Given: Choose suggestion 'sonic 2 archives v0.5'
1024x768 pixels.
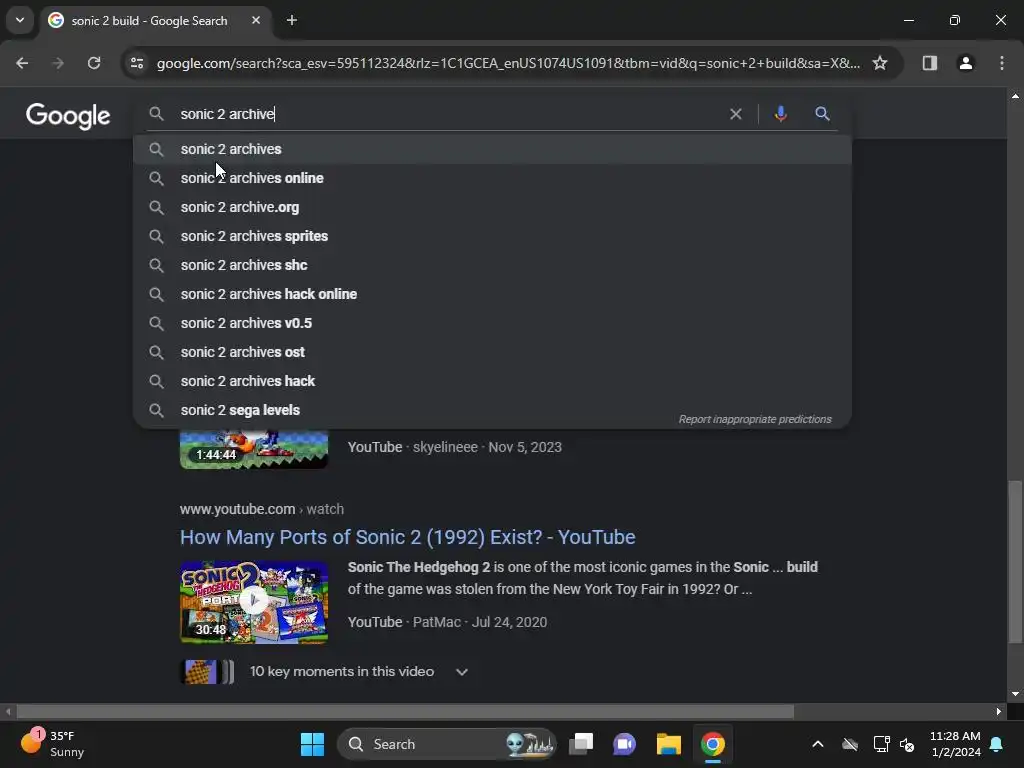Looking at the screenshot, I should point(492,323).
